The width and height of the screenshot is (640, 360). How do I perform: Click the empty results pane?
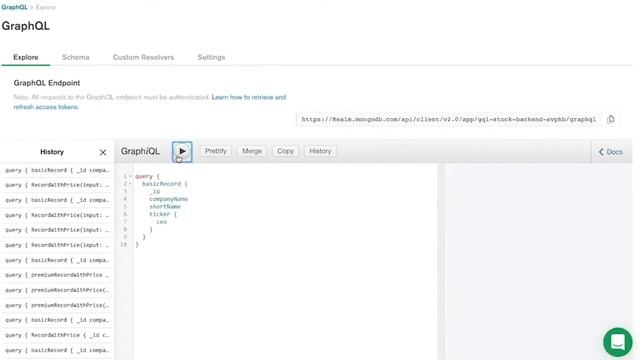(538, 261)
